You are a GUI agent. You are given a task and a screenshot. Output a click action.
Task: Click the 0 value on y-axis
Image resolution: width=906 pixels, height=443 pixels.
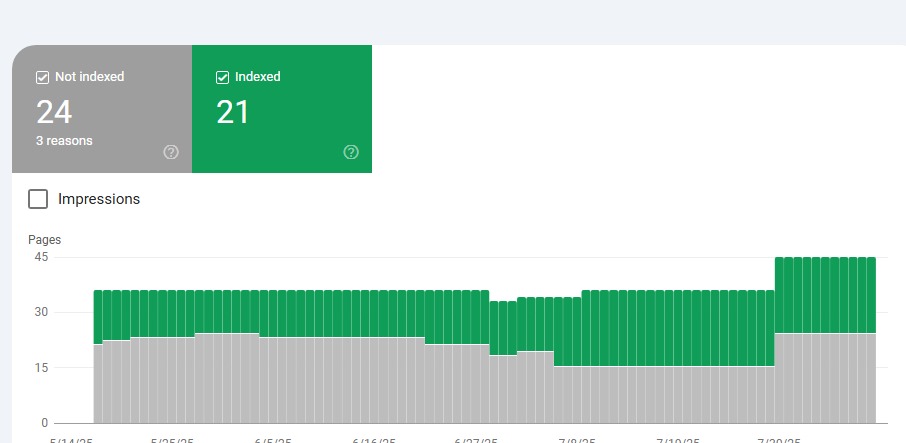(x=44, y=422)
